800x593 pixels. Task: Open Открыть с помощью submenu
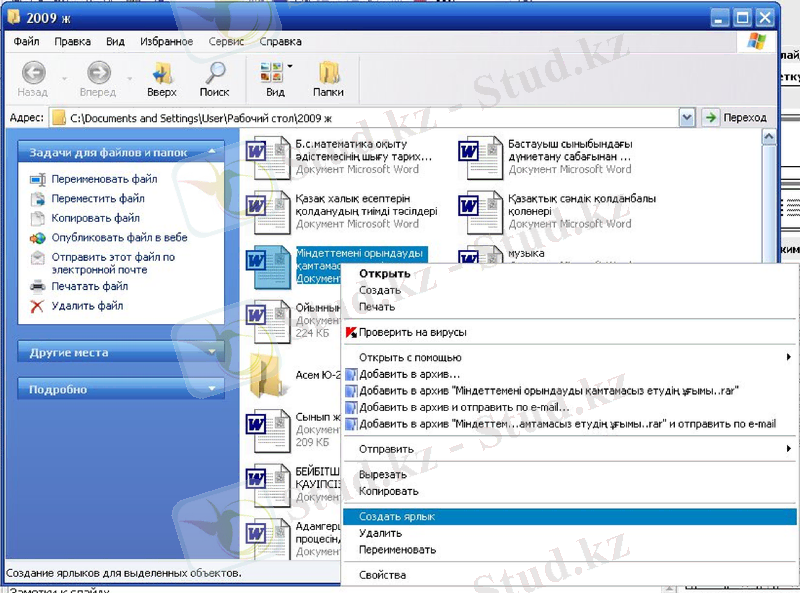click(410, 357)
